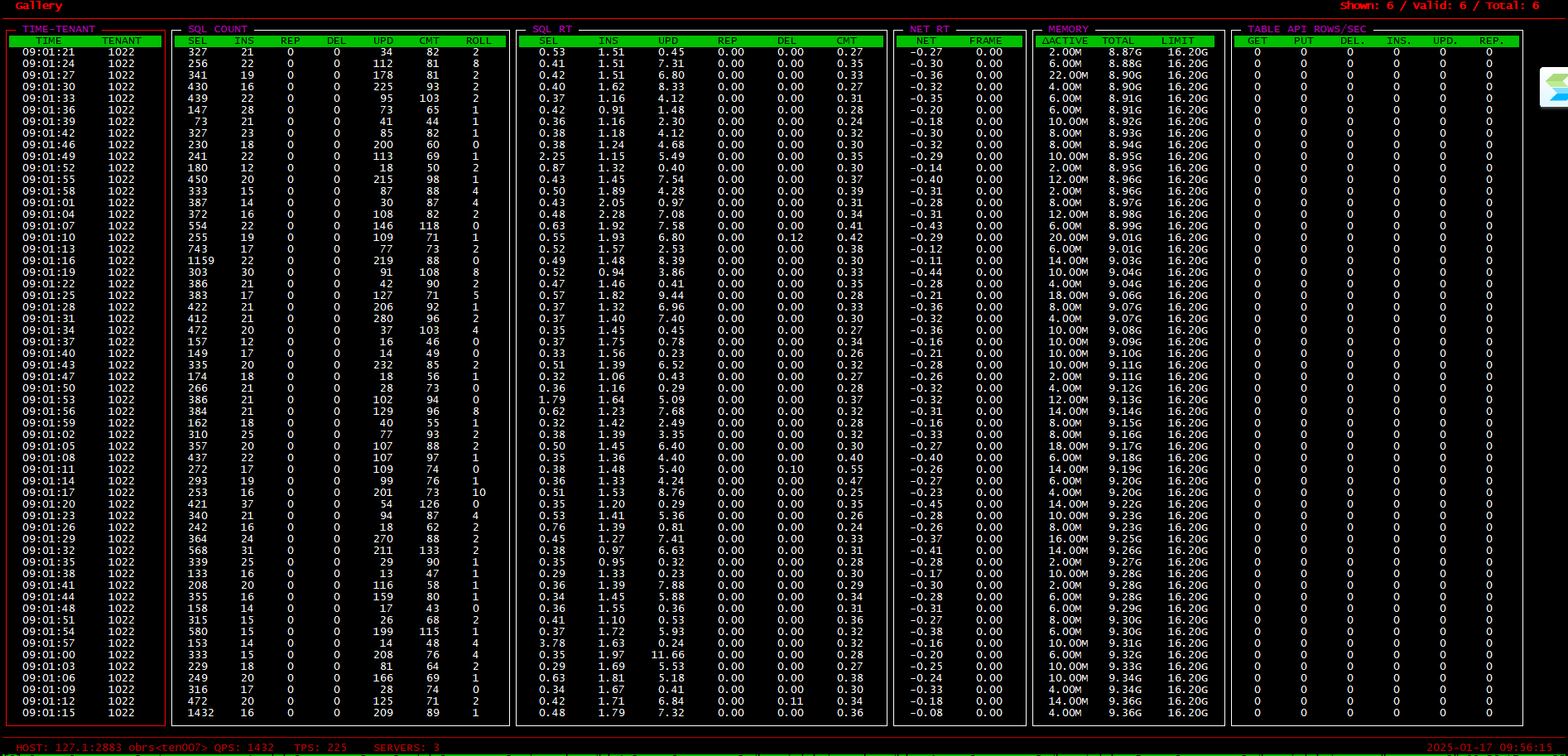Screen dimensions: 1568x756
Task: Click the SEL response time 3.78
Action: pyautogui.click(x=552, y=643)
